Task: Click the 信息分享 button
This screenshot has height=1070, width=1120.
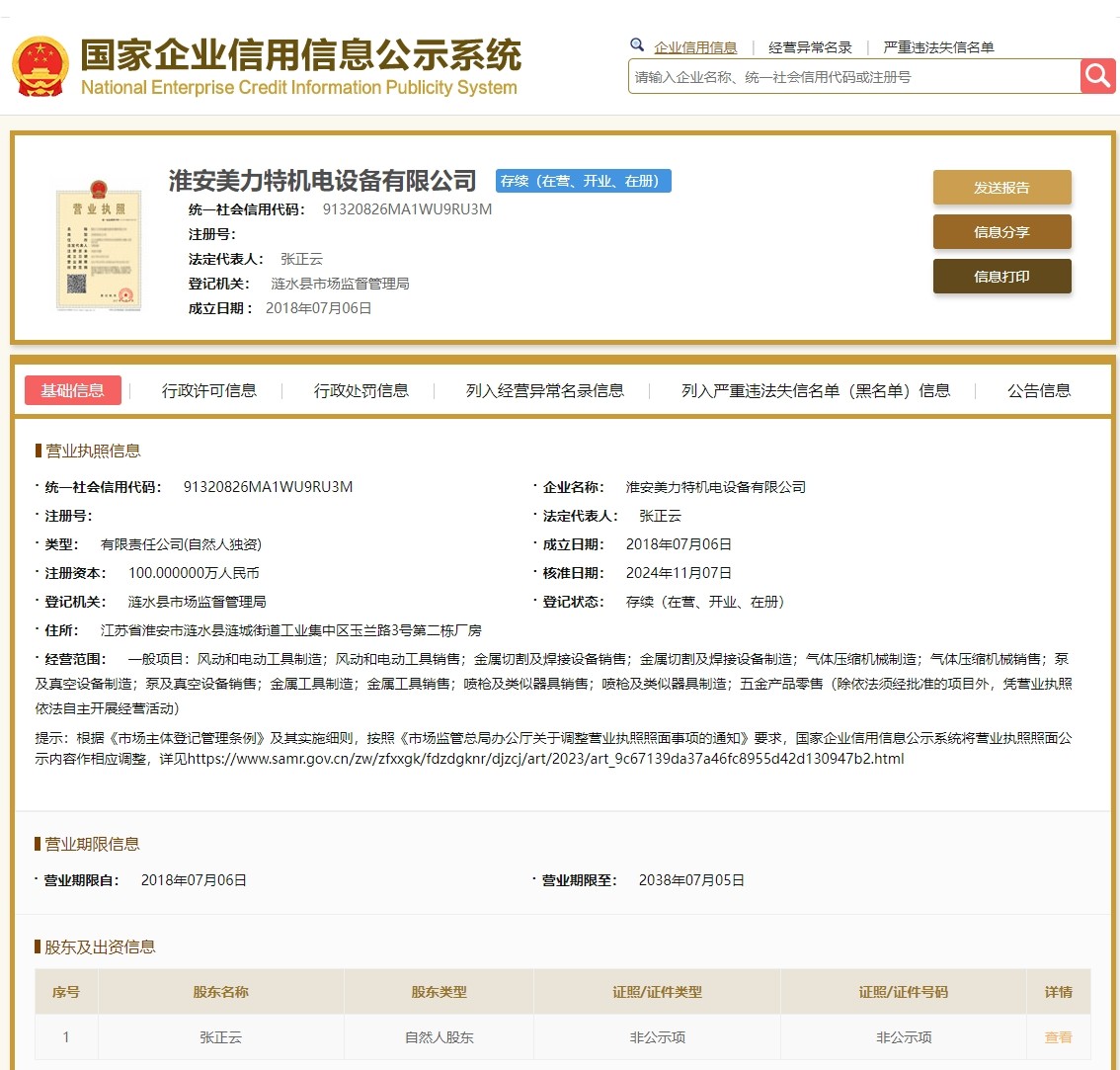Action: coord(1001,231)
